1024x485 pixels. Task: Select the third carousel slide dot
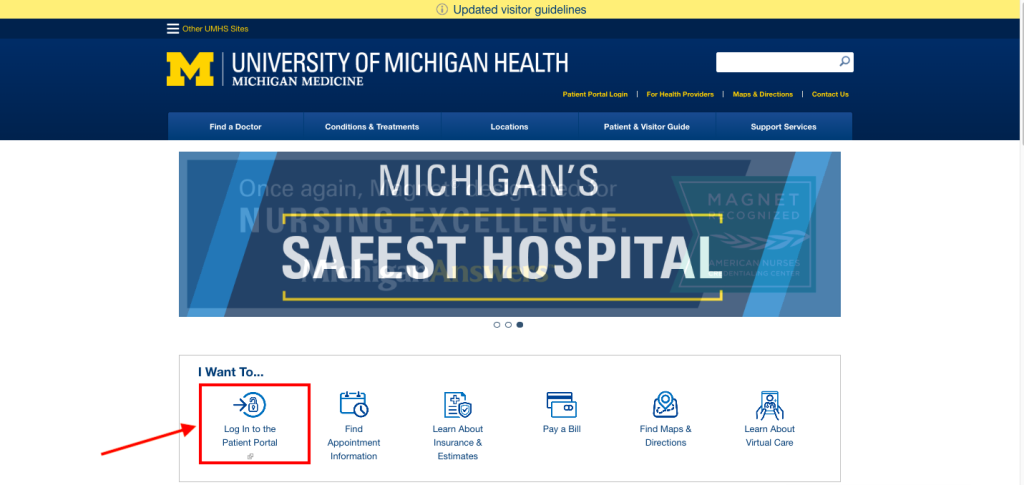coord(520,324)
